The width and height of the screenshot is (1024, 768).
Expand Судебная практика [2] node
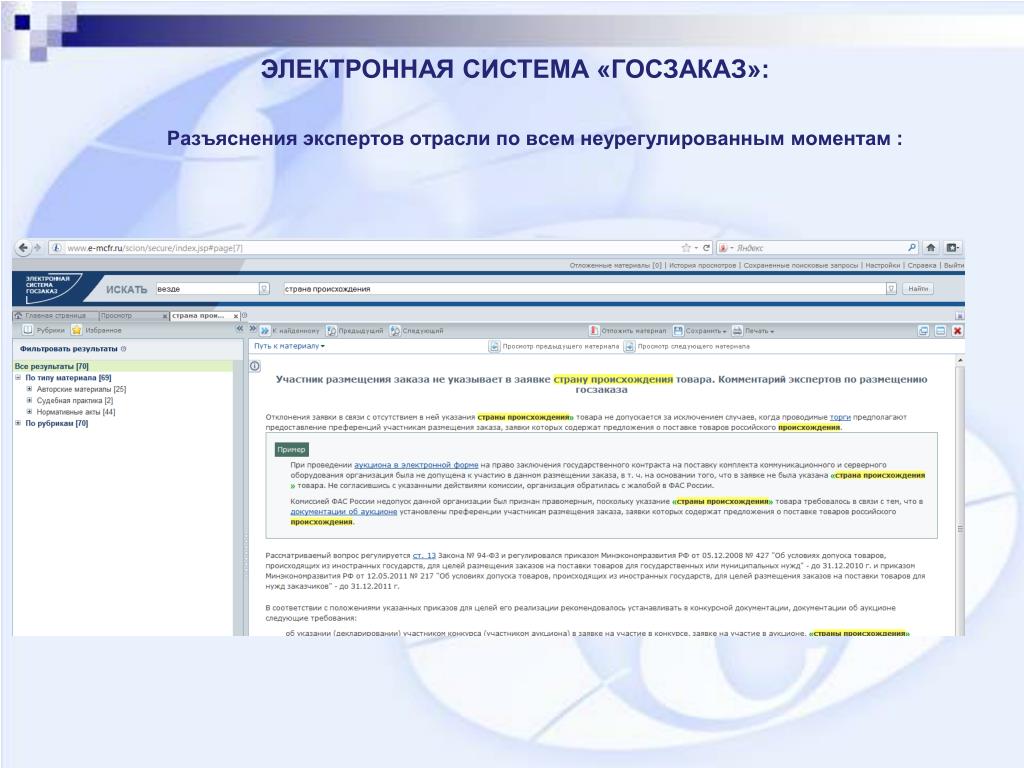29,400
